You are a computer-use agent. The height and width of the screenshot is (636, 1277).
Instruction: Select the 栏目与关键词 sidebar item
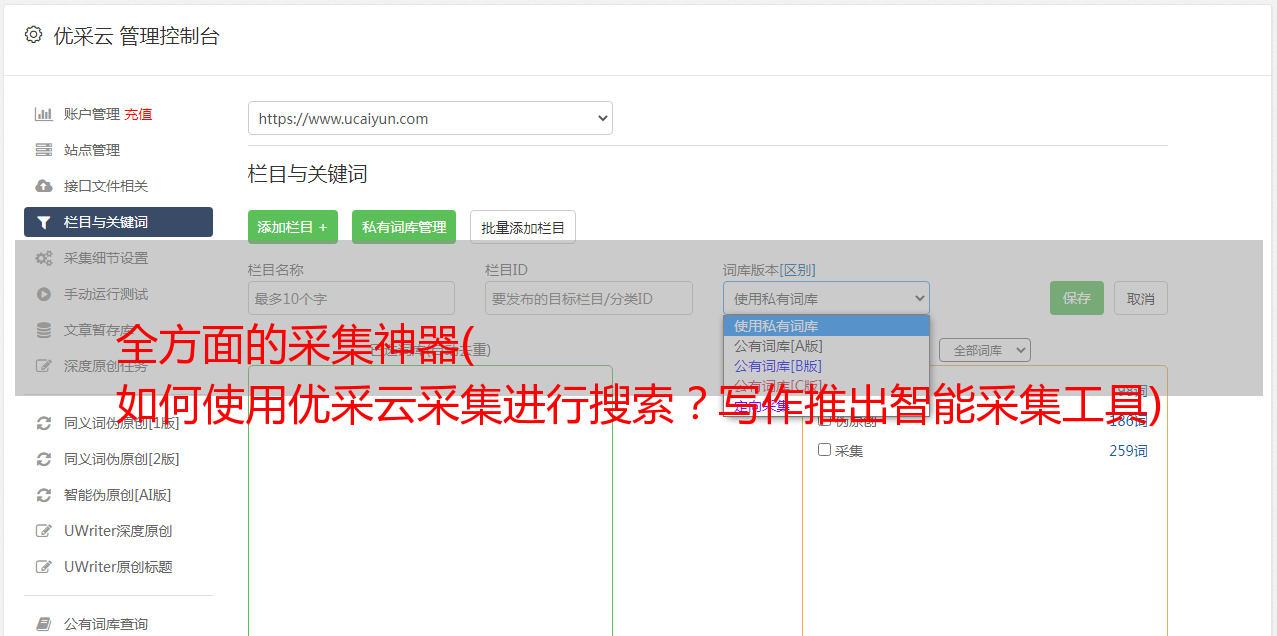coord(118,222)
